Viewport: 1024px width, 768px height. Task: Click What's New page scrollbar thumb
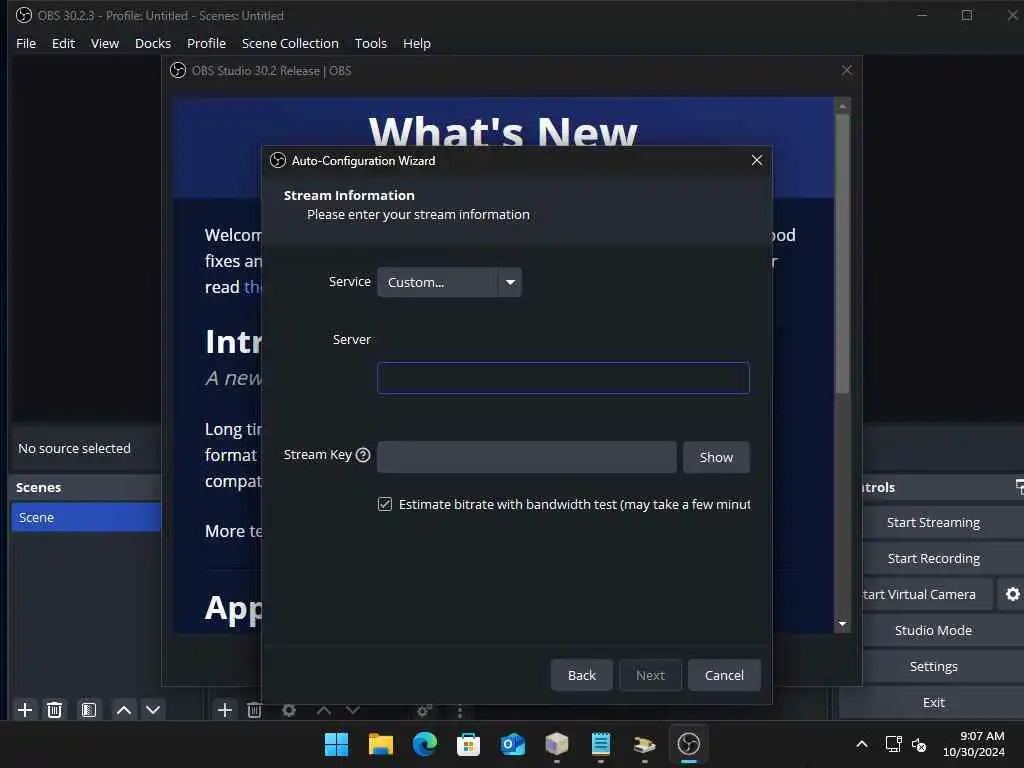click(x=843, y=253)
